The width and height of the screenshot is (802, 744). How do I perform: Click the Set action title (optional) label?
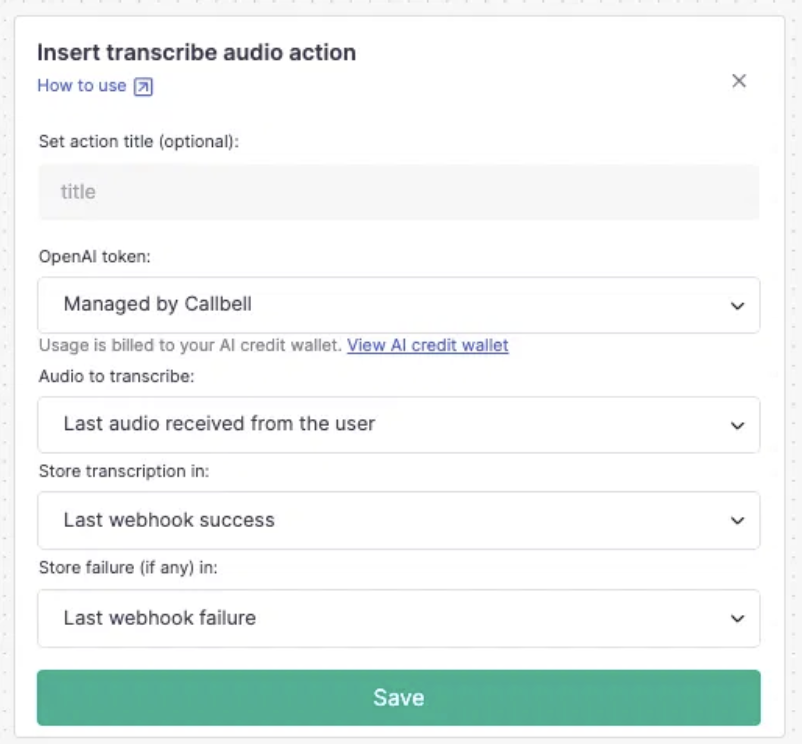coord(139,142)
